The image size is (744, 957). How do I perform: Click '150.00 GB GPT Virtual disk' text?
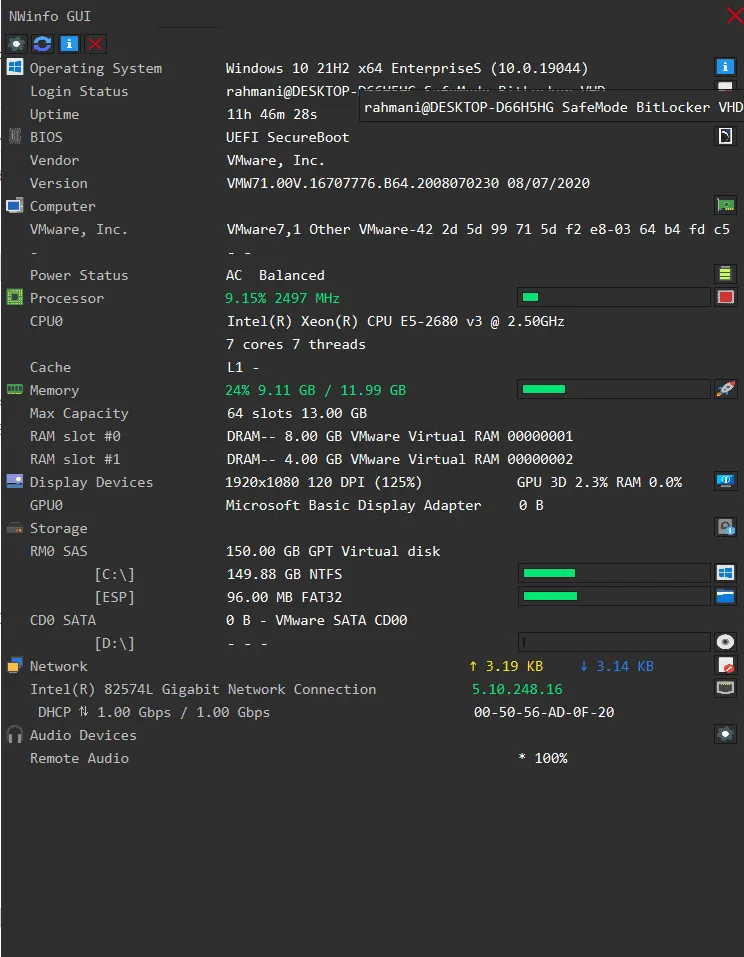tap(333, 551)
